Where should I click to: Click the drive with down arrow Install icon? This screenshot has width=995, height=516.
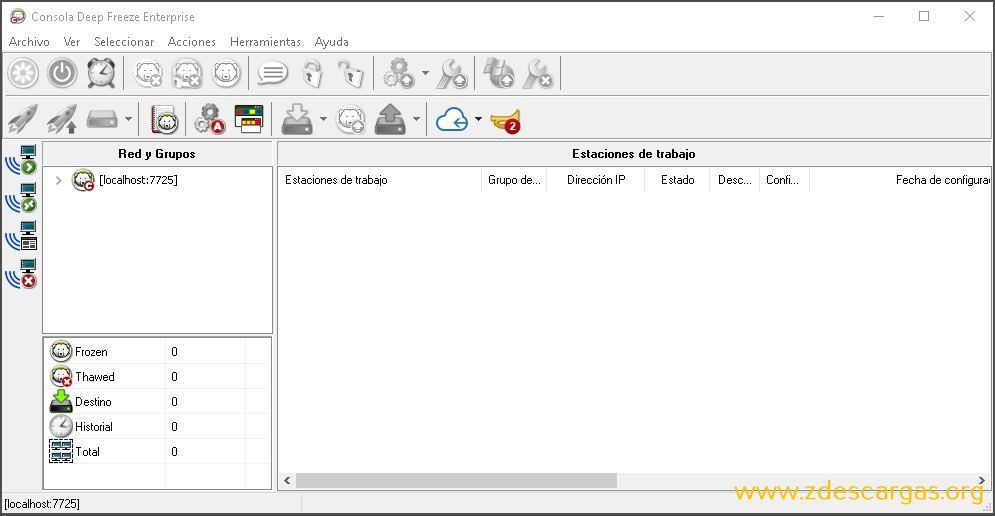(x=297, y=119)
